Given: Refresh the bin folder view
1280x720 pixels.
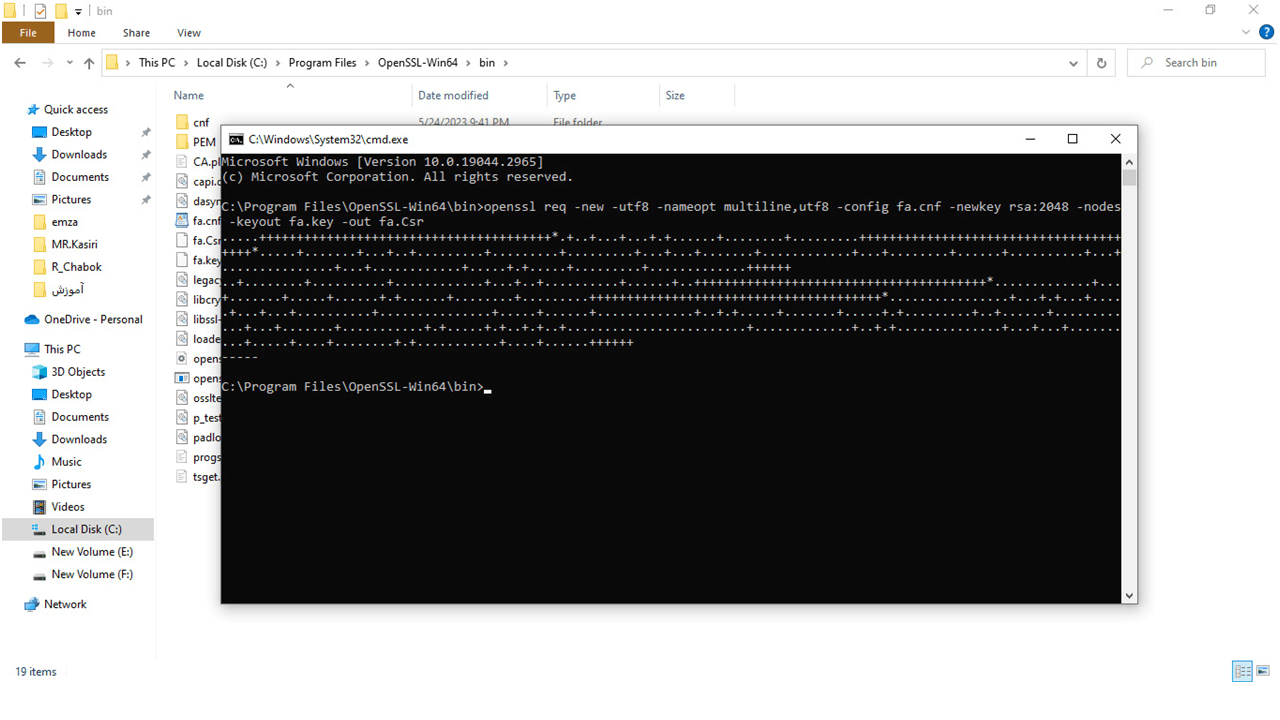Looking at the screenshot, I should point(1101,63).
